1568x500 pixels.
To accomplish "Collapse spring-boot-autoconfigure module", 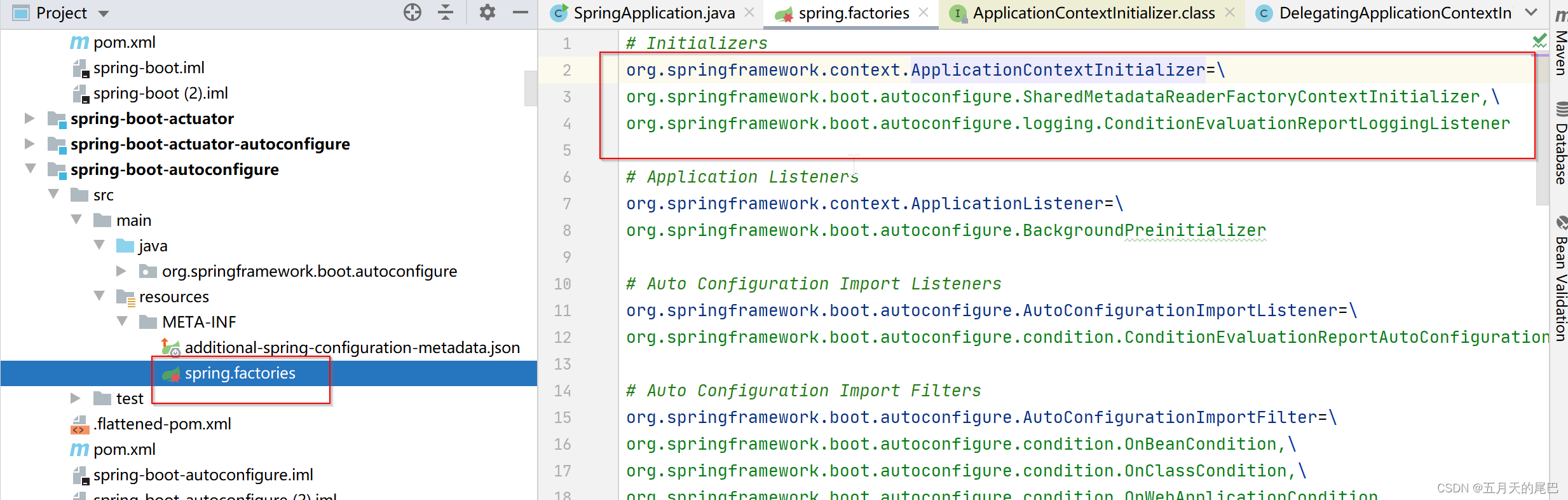I will coord(30,169).
